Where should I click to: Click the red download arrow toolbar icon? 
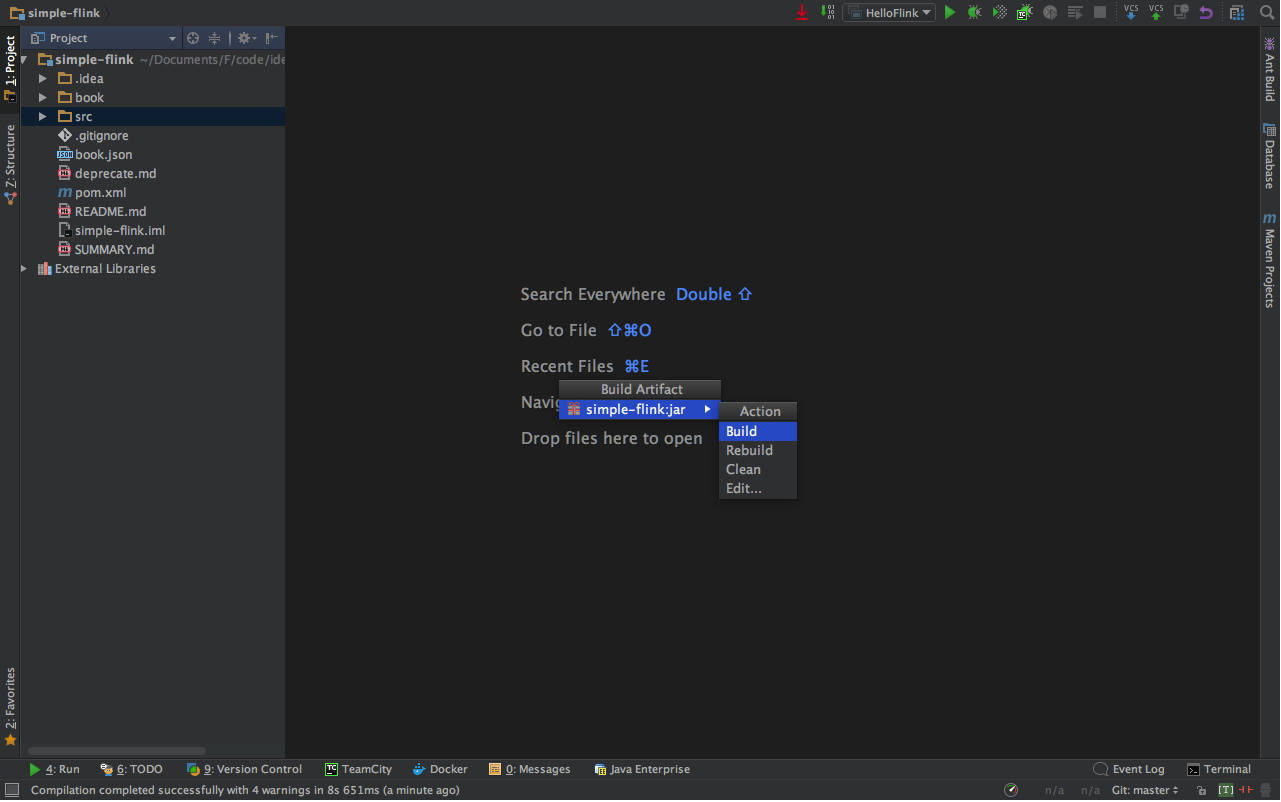tap(802, 12)
